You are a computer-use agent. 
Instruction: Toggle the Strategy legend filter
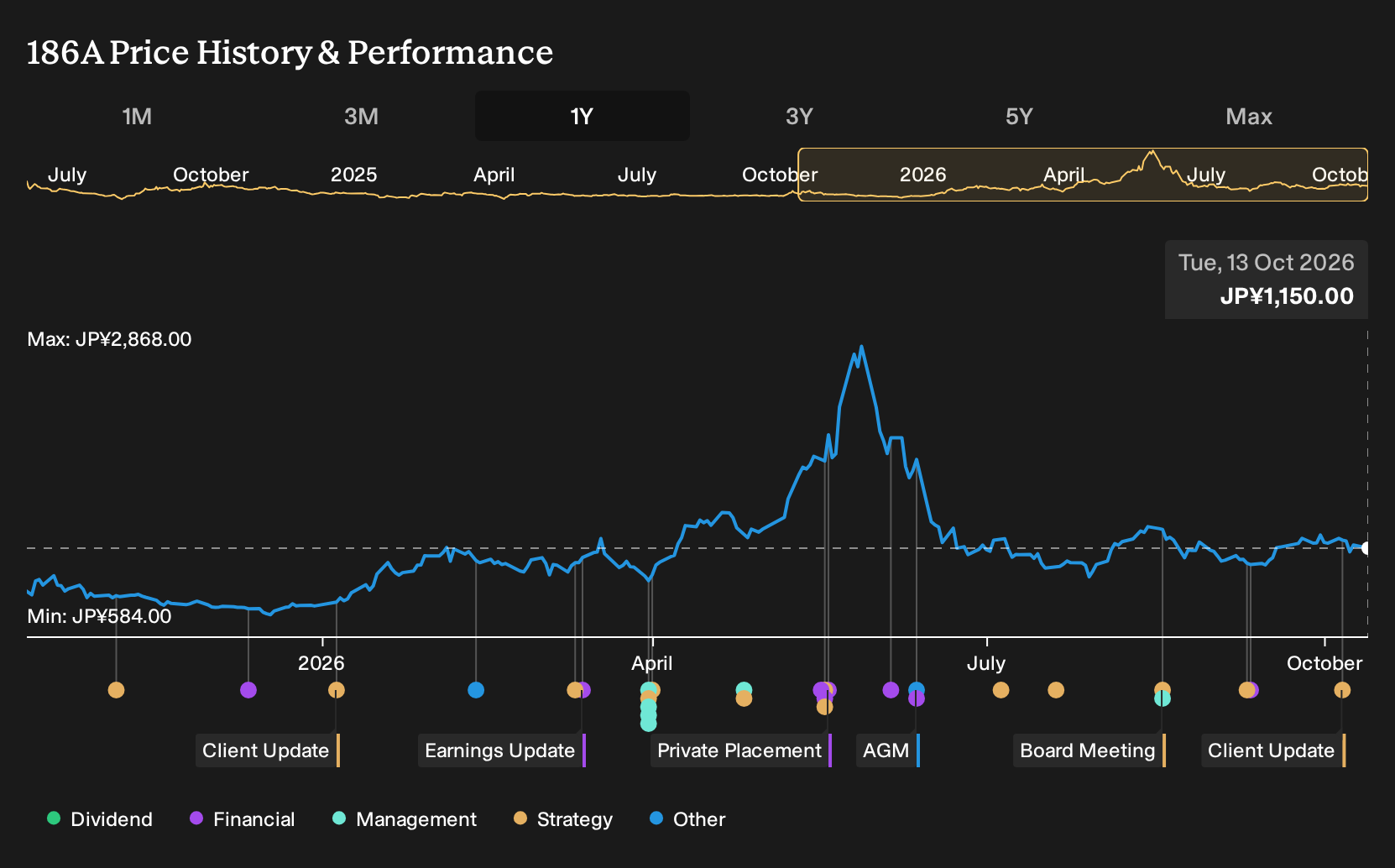(x=563, y=818)
